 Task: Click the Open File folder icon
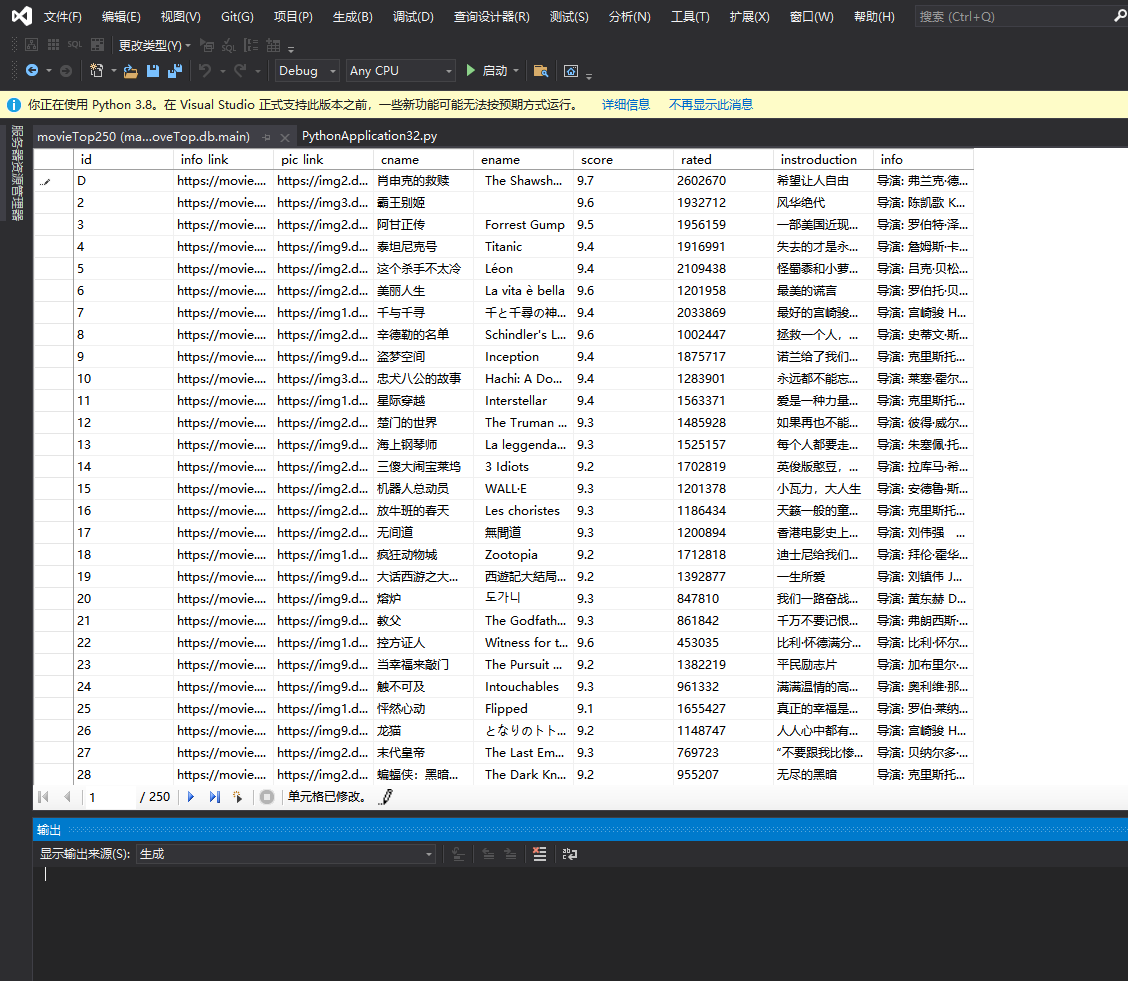tap(130, 70)
